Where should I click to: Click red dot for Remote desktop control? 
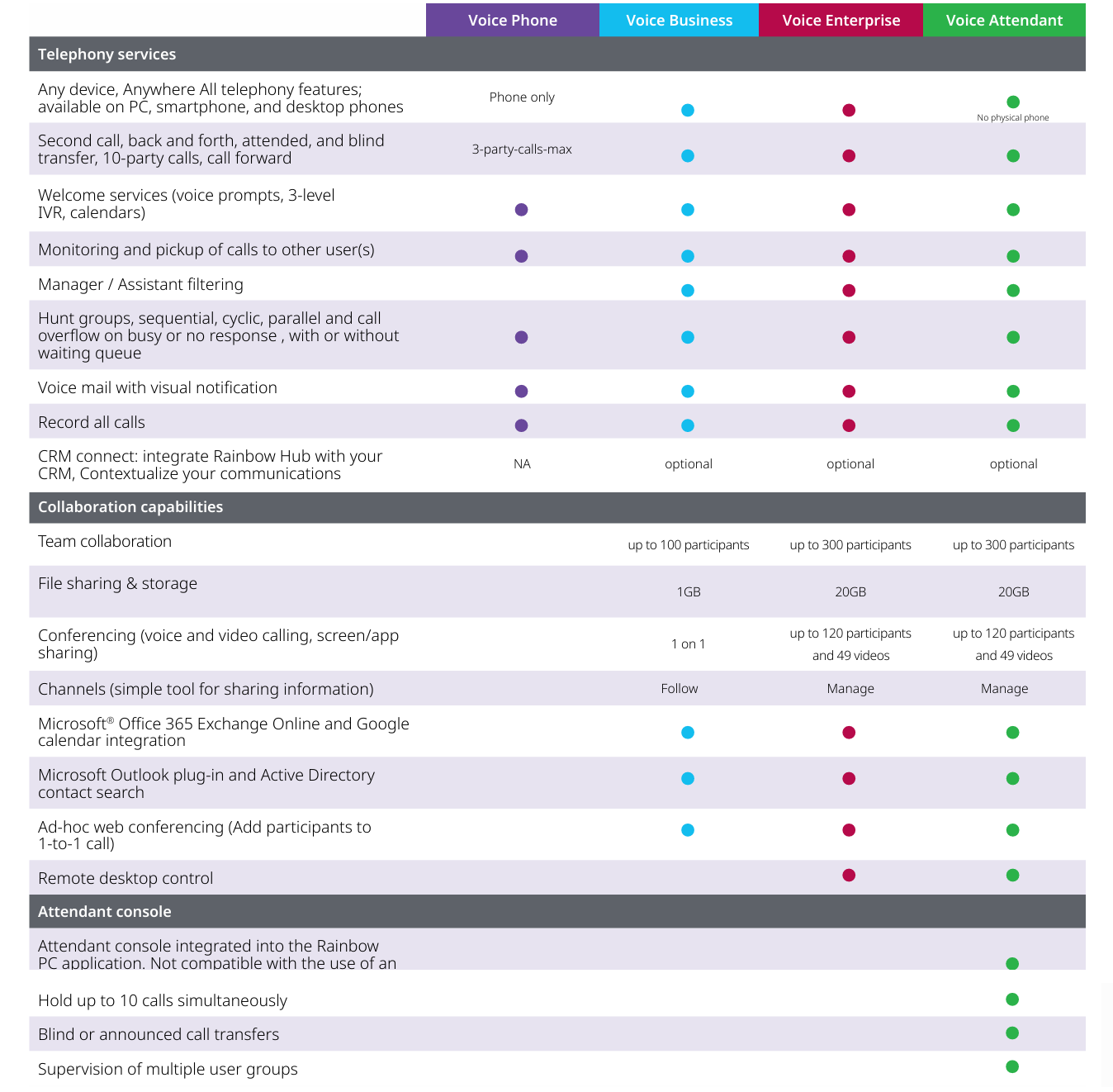pos(849,876)
